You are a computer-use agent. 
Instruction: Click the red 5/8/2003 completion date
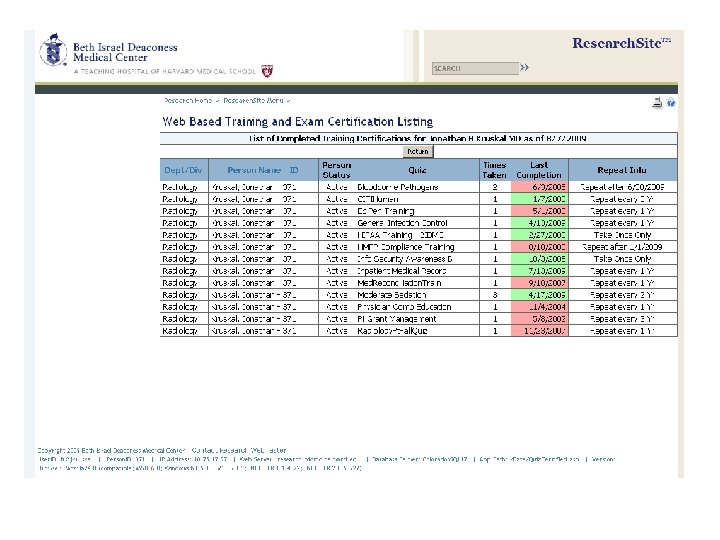540,319
